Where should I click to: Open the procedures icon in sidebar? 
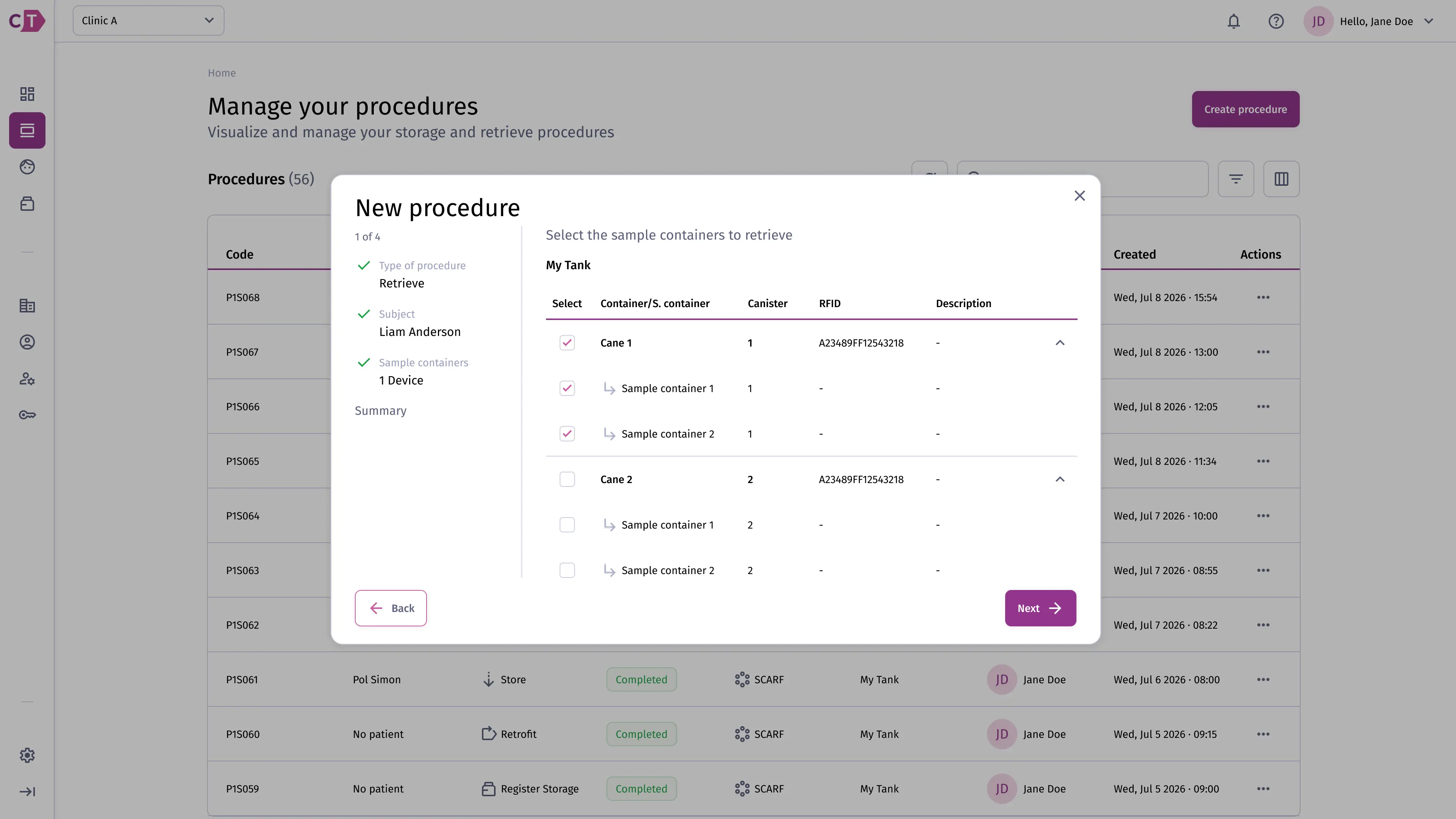[x=27, y=130]
